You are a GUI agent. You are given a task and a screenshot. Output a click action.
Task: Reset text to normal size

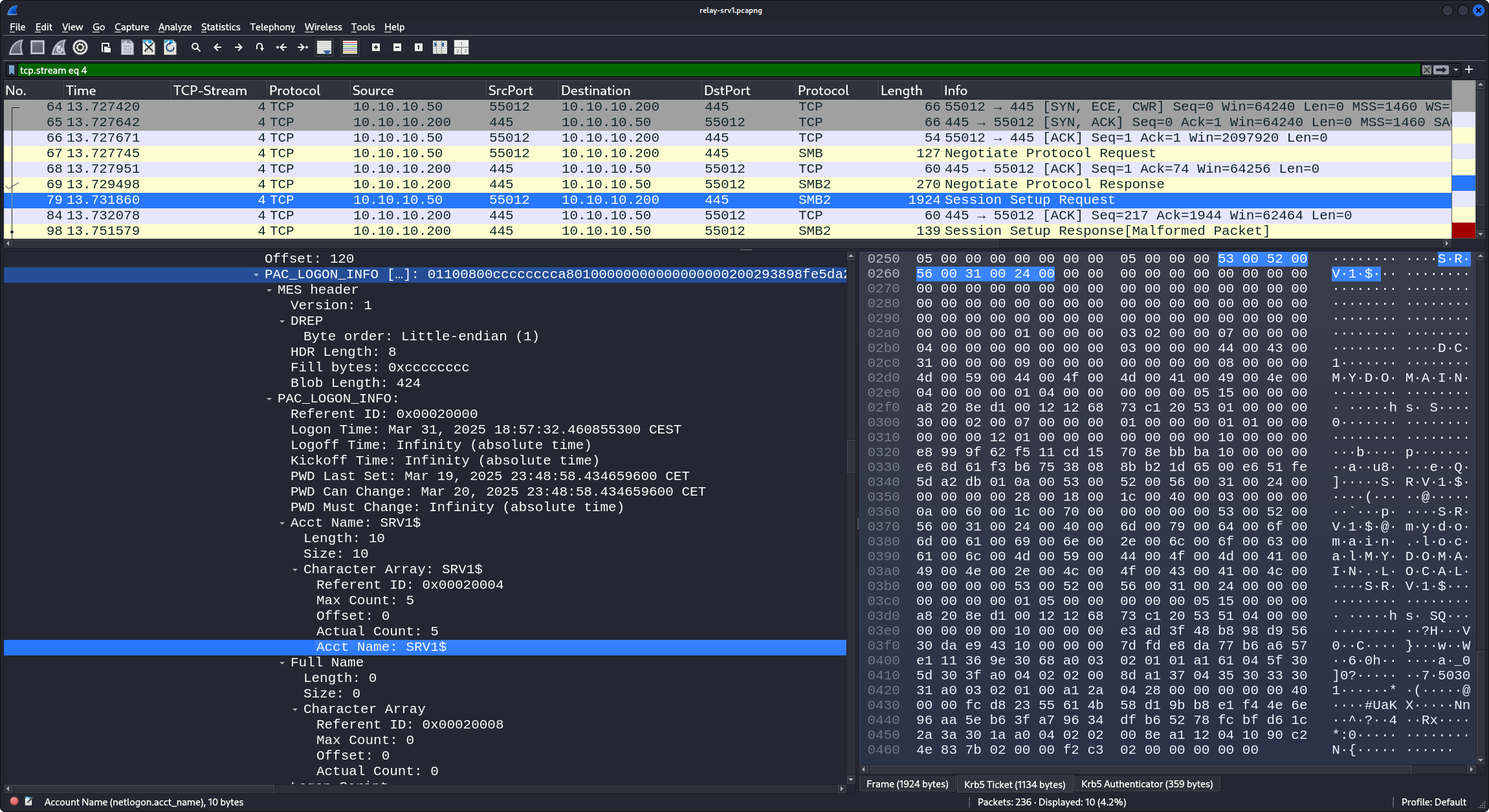pyautogui.click(x=419, y=47)
